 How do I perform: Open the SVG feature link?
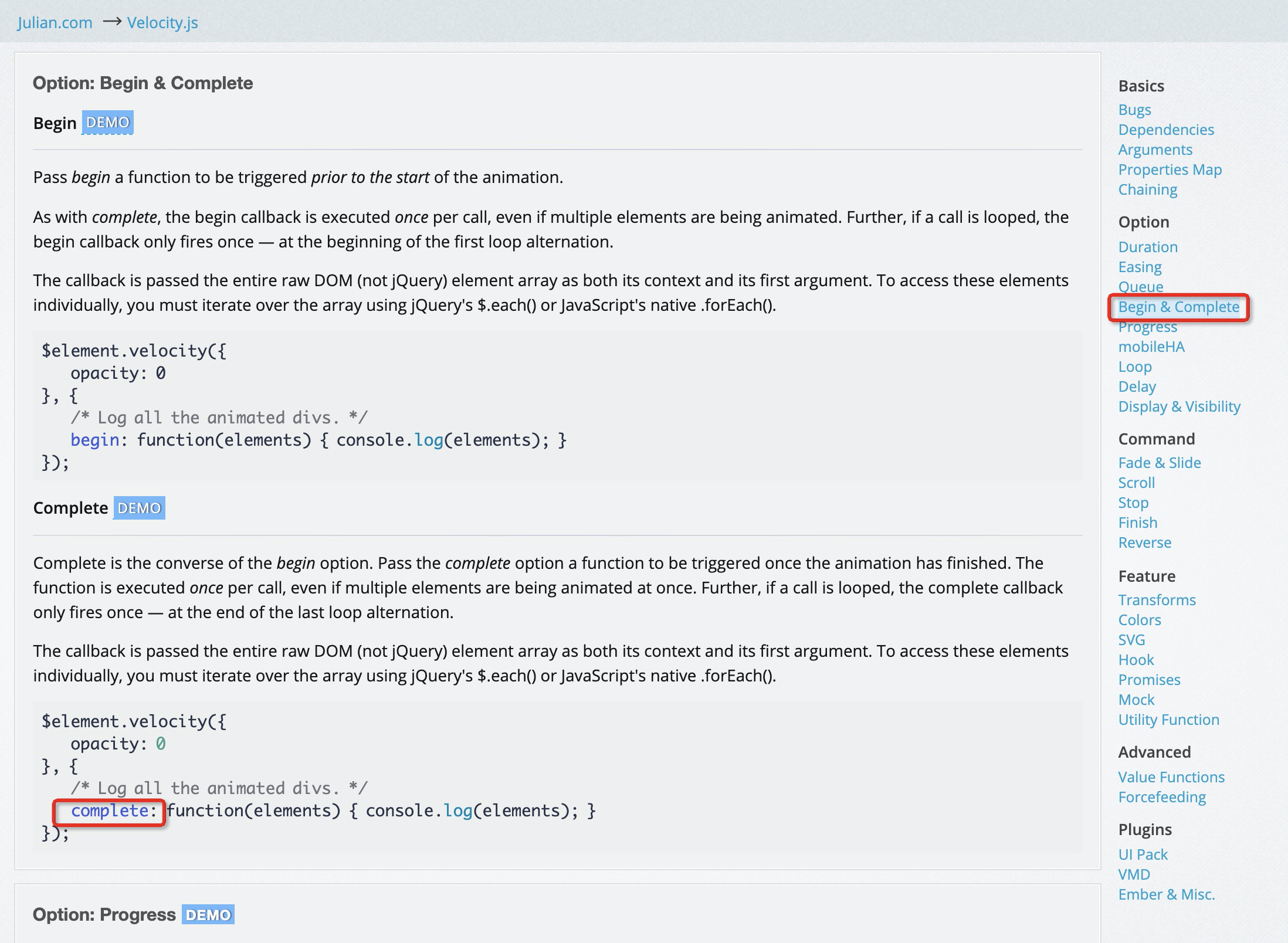coord(1131,640)
